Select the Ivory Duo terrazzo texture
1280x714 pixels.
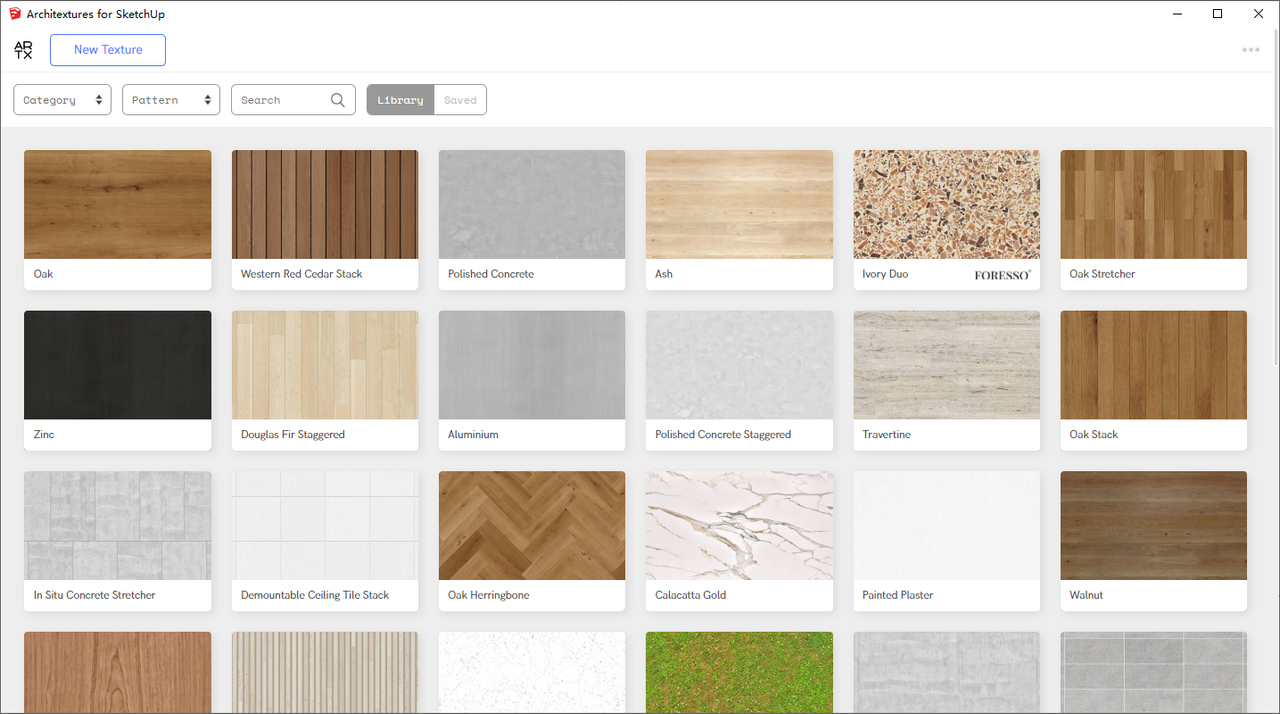tap(947, 204)
